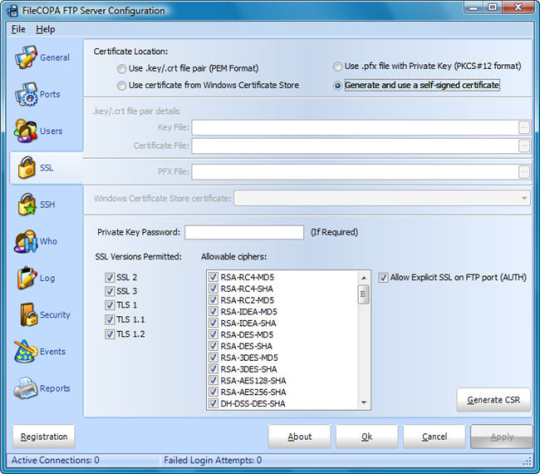Uncheck the RSA-RC2-MD5 cipher
The image size is (540, 474).
tap(213, 300)
